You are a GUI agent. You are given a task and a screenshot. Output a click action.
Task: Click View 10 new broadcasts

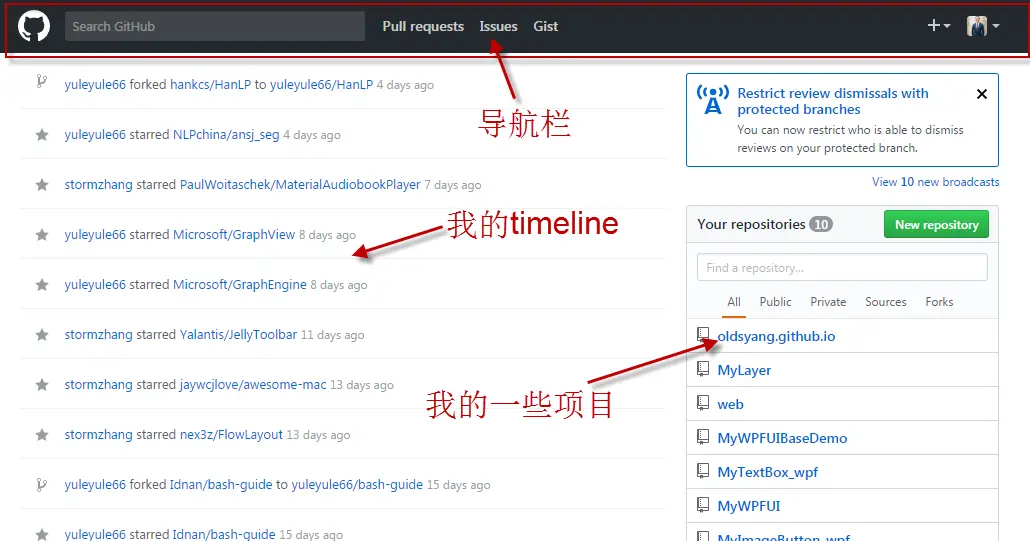[935, 182]
